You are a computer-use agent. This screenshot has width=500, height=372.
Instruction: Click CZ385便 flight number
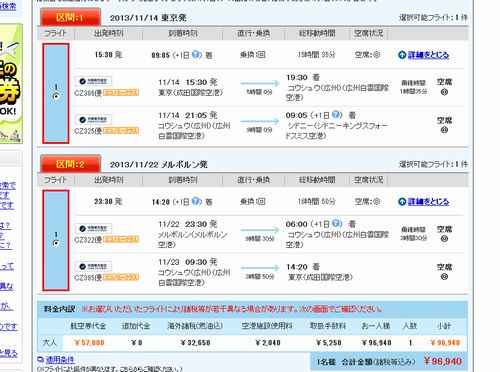[x=88, y=278]
